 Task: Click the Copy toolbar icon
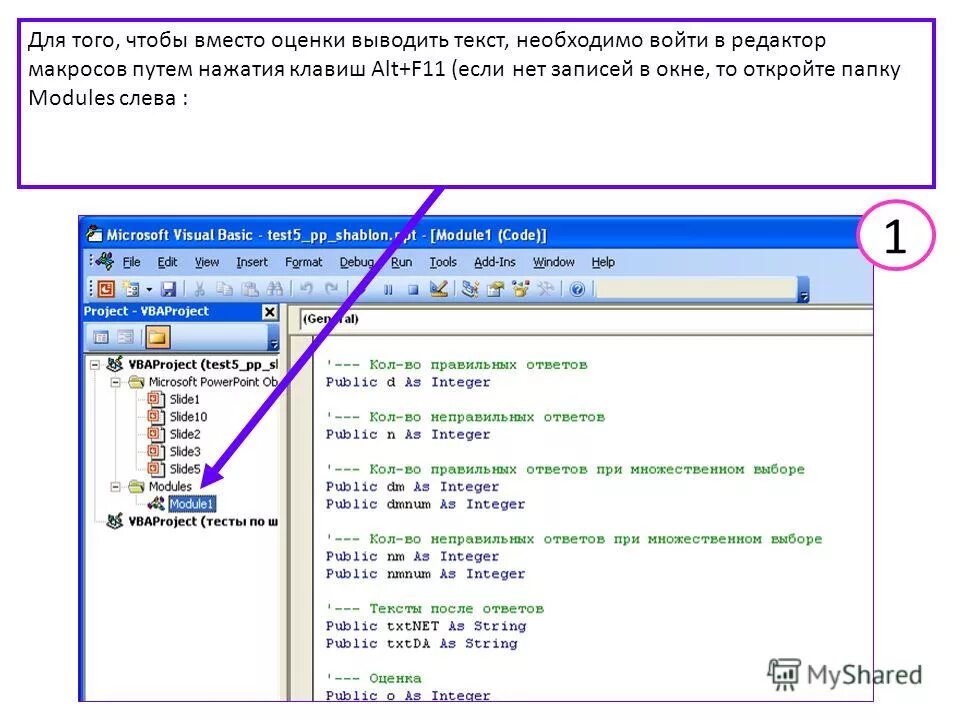[222, 290]
